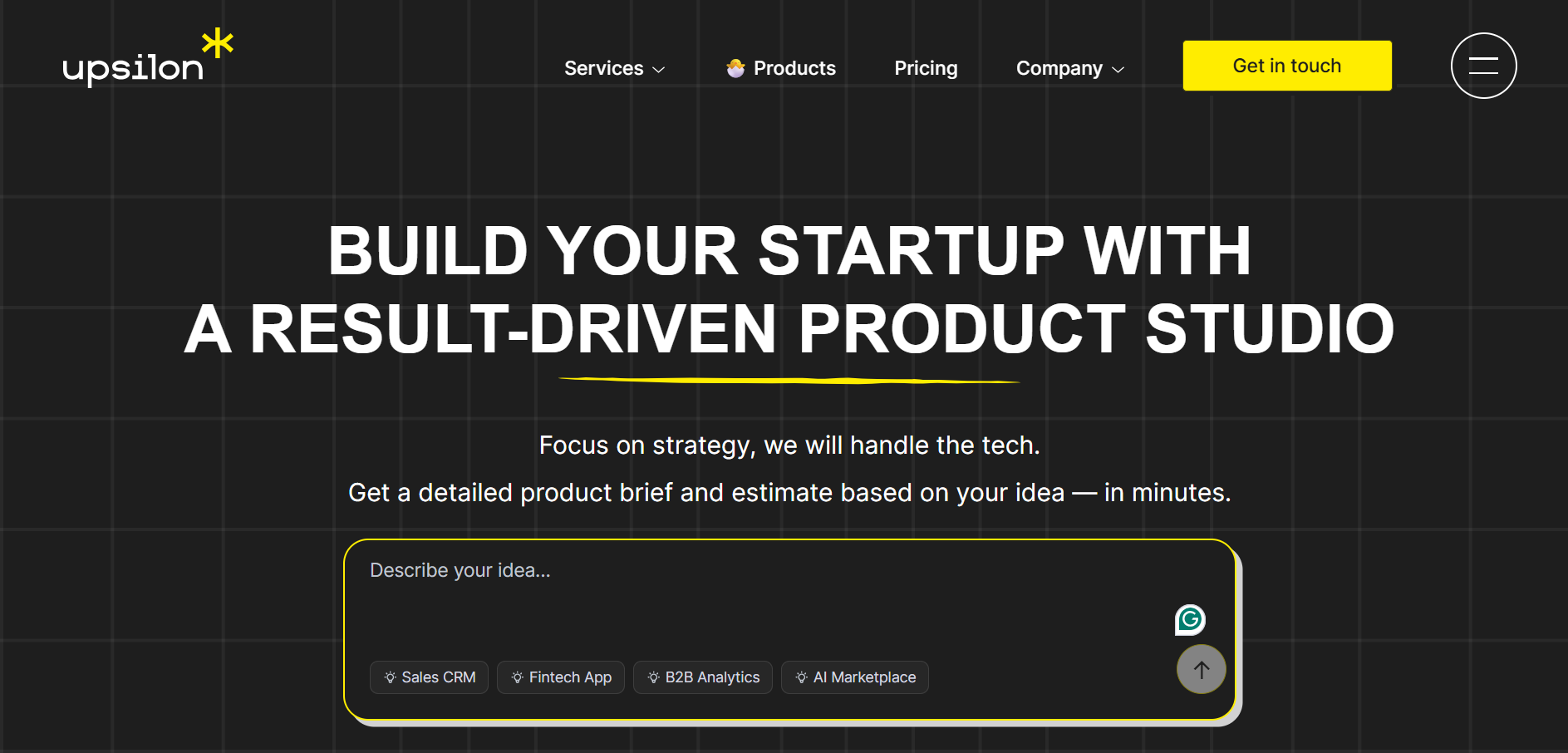Viewport: 1568px width, 753px height.
Task: Choose the AI Marketplace suggestion chip
Action: pos(855,677)
